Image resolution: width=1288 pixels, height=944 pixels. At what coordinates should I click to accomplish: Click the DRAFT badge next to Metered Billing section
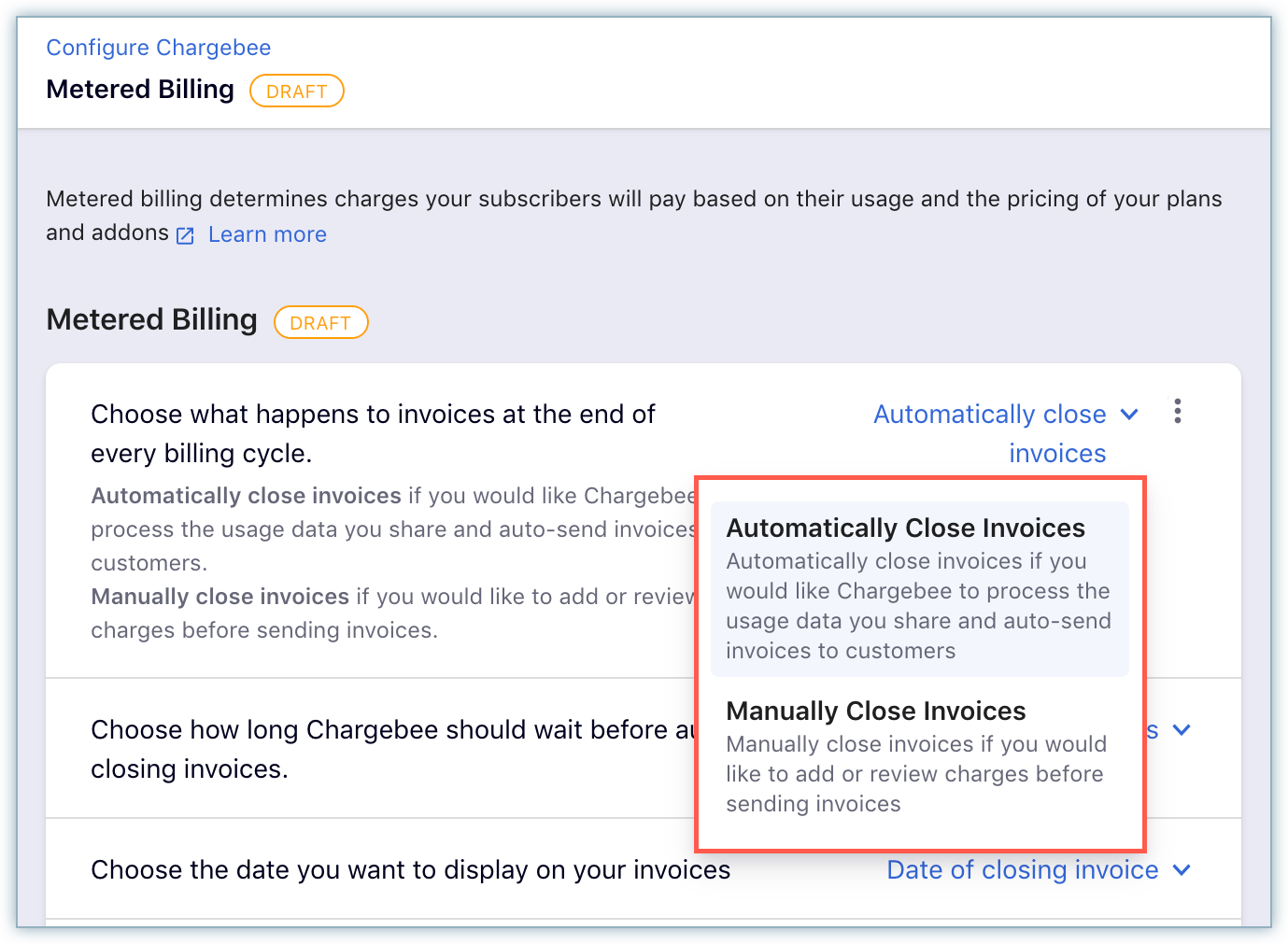point(321,321)
